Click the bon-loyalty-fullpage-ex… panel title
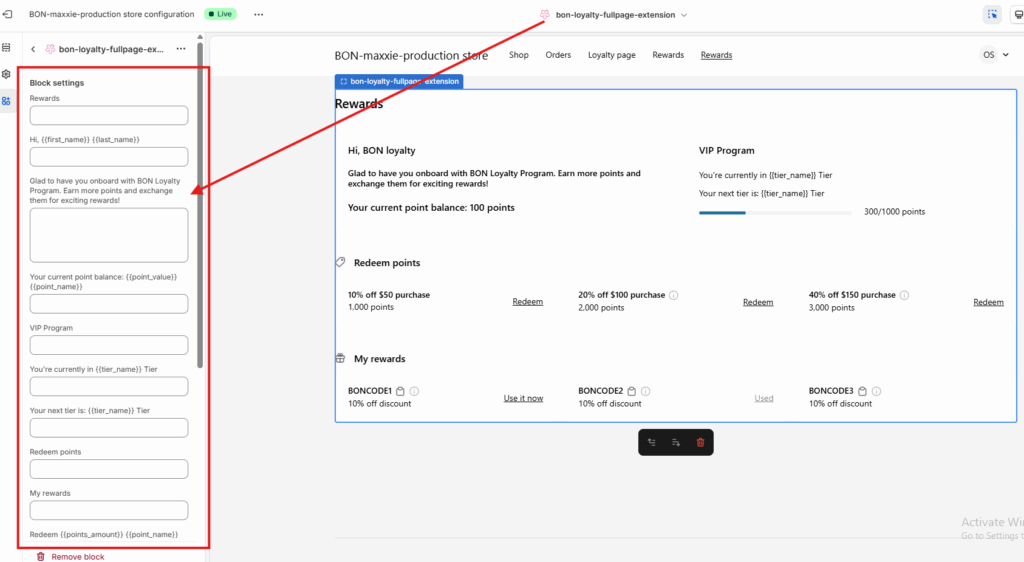Image resolution: width=1024 pixels, height=562 pixels. click(111, 49)
